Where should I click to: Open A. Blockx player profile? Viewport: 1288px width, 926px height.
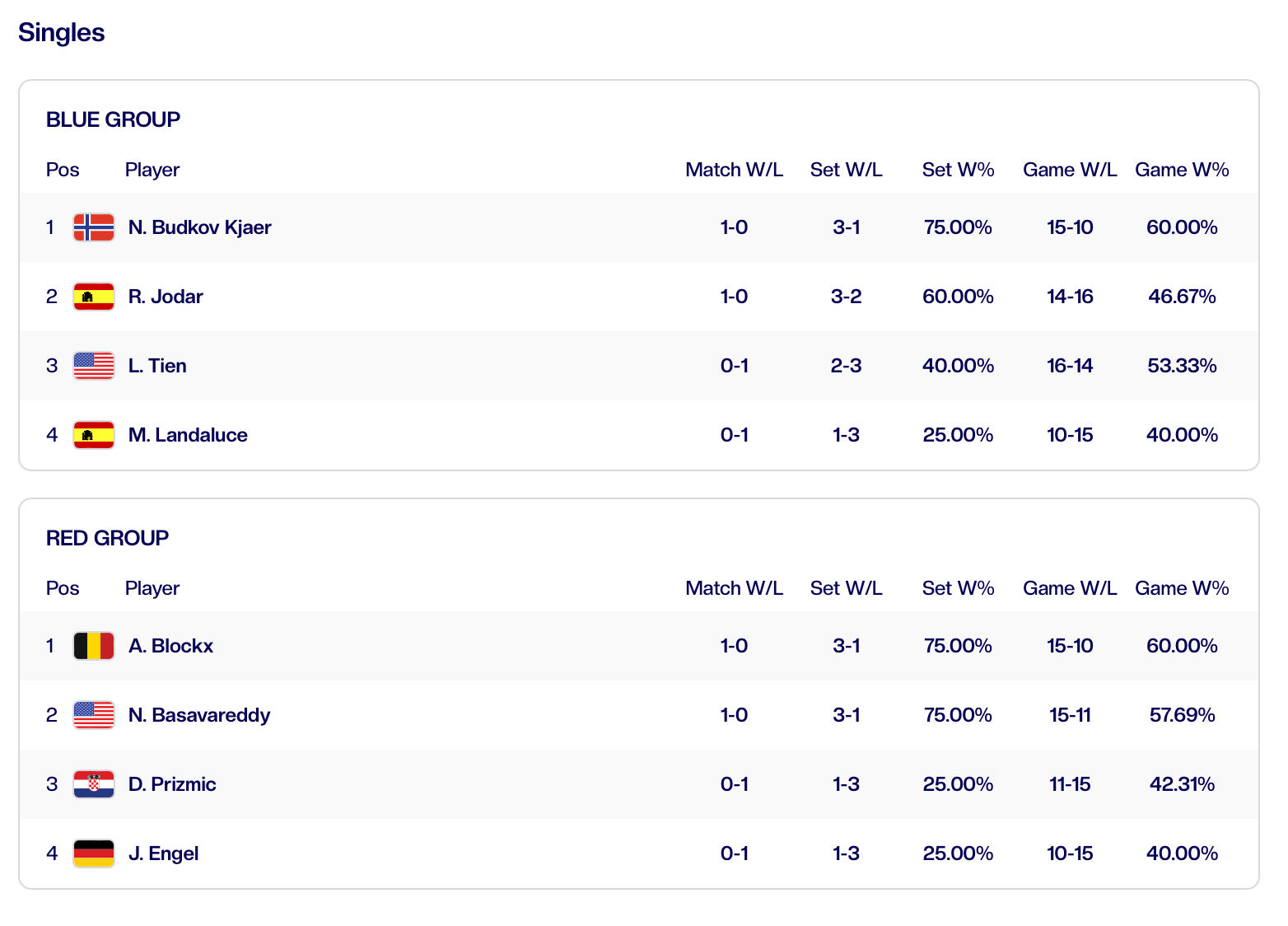(x=170, y=646)
